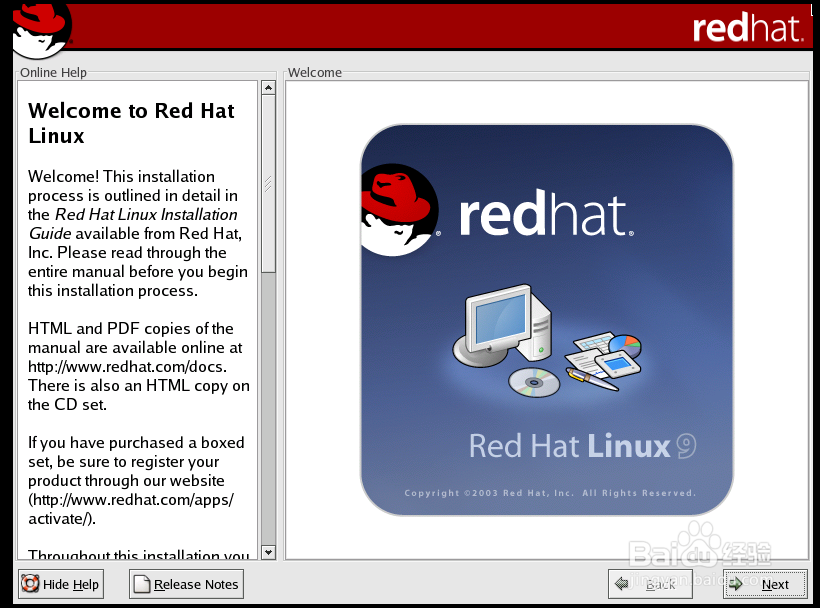Viewport: 820px width, 608px height.
Task: Click the copyright 2003 Red Hat text
Action: click(x=550, y=493)
